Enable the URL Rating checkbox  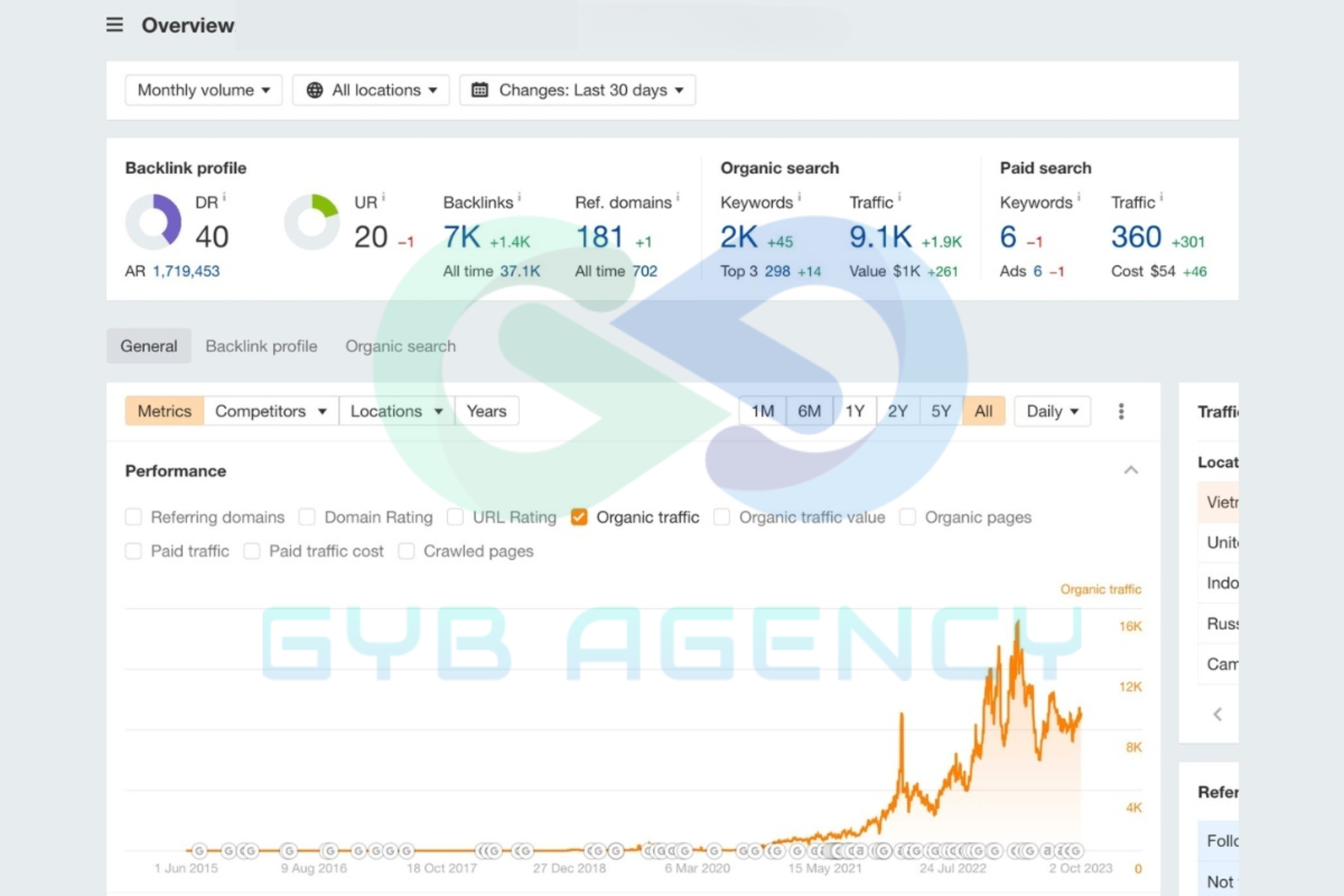[x=455, y=517]
